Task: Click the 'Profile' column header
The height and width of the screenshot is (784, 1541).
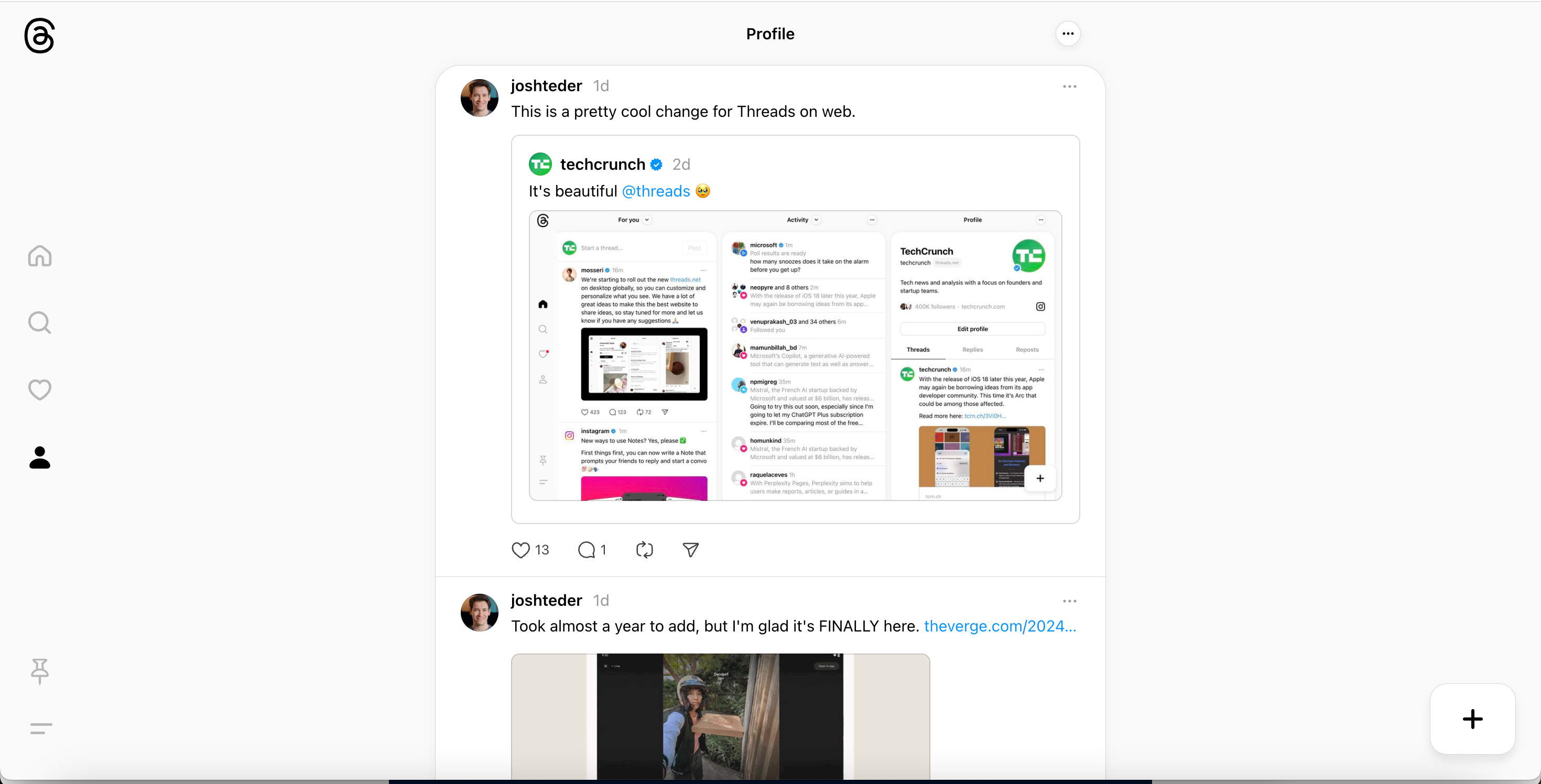Action: tap(770, 34)
